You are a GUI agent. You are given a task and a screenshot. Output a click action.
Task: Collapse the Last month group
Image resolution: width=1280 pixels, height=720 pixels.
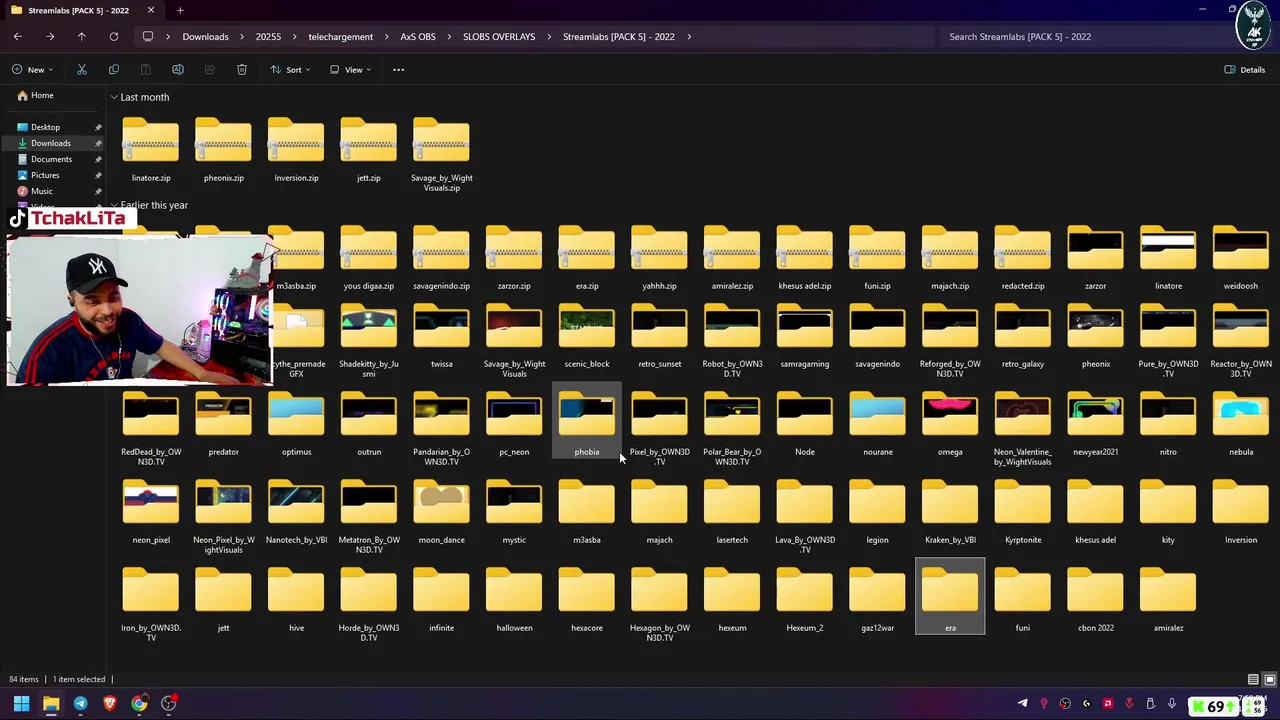click(x=114, y=97)
